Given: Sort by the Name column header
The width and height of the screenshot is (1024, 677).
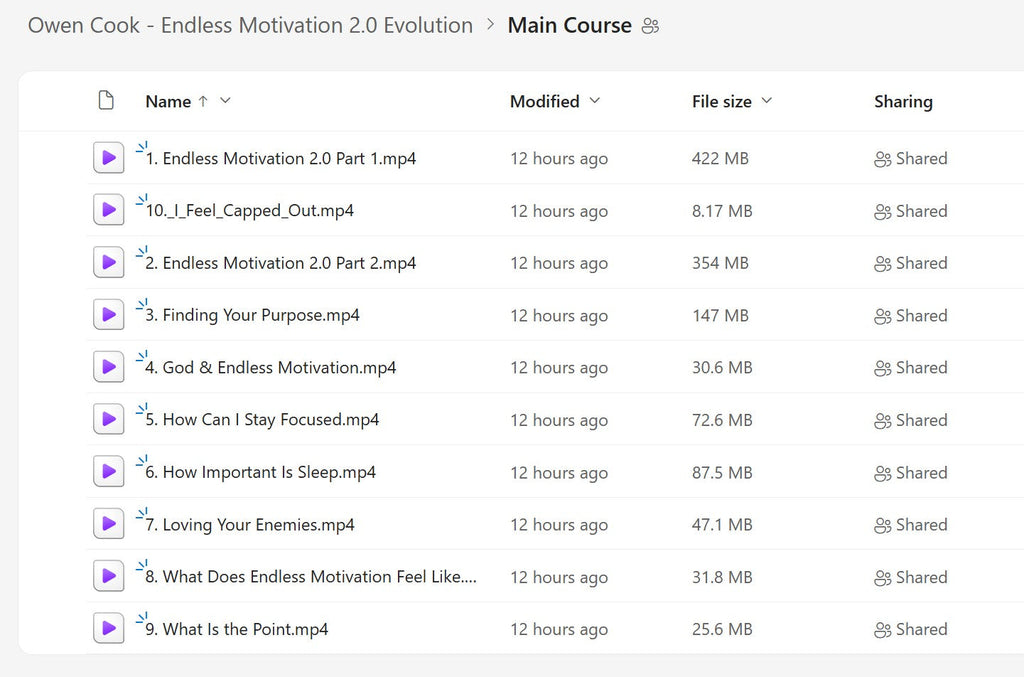Looking at the screenshot, I should click(x=168, y=101).
